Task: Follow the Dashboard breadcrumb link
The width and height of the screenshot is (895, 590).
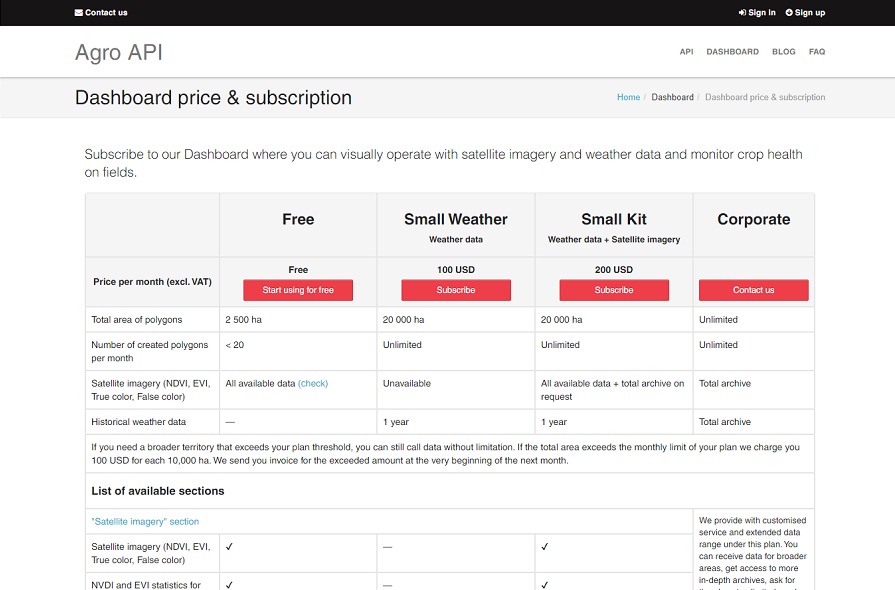Action: pyautogui.click(x=672, y=97)
